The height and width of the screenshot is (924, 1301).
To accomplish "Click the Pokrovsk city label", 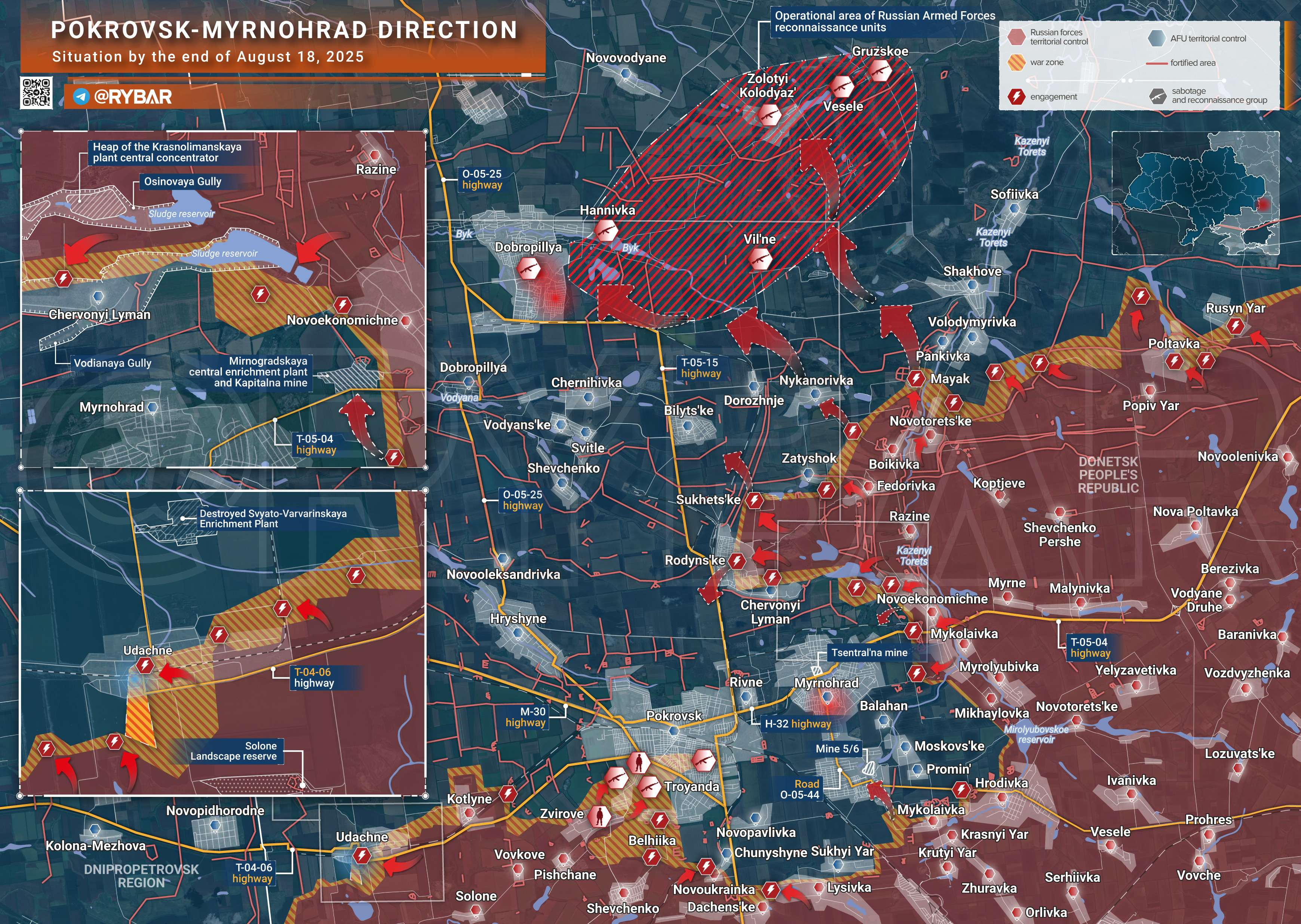I will [x=674, y=716].
